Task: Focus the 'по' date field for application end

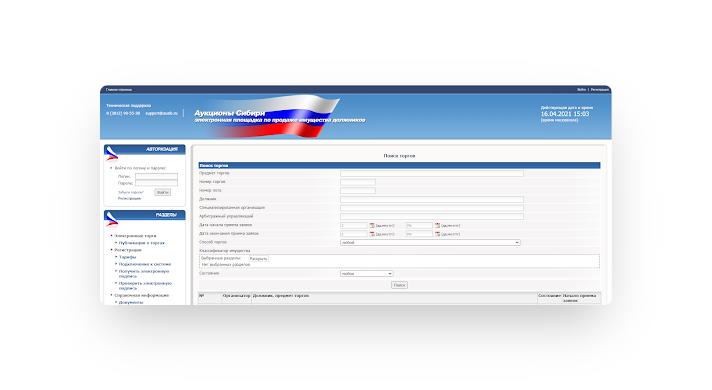Action: pyautogui.click(x=419, y=234)
